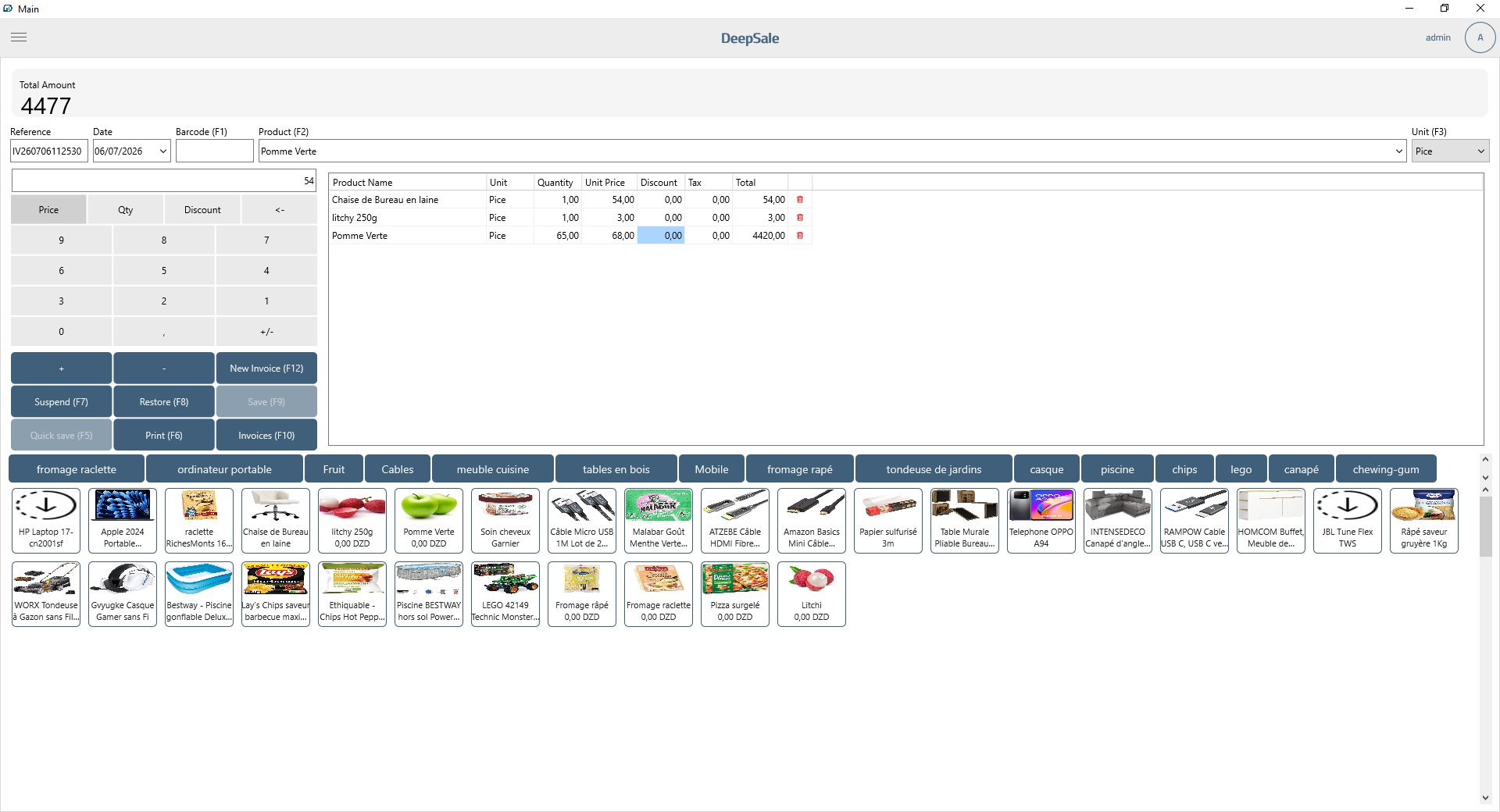Image resolution: width=1500 pixels, height=812 pixels.
Task: Select the Discount mode on keypad
Action: coord(202,210)
